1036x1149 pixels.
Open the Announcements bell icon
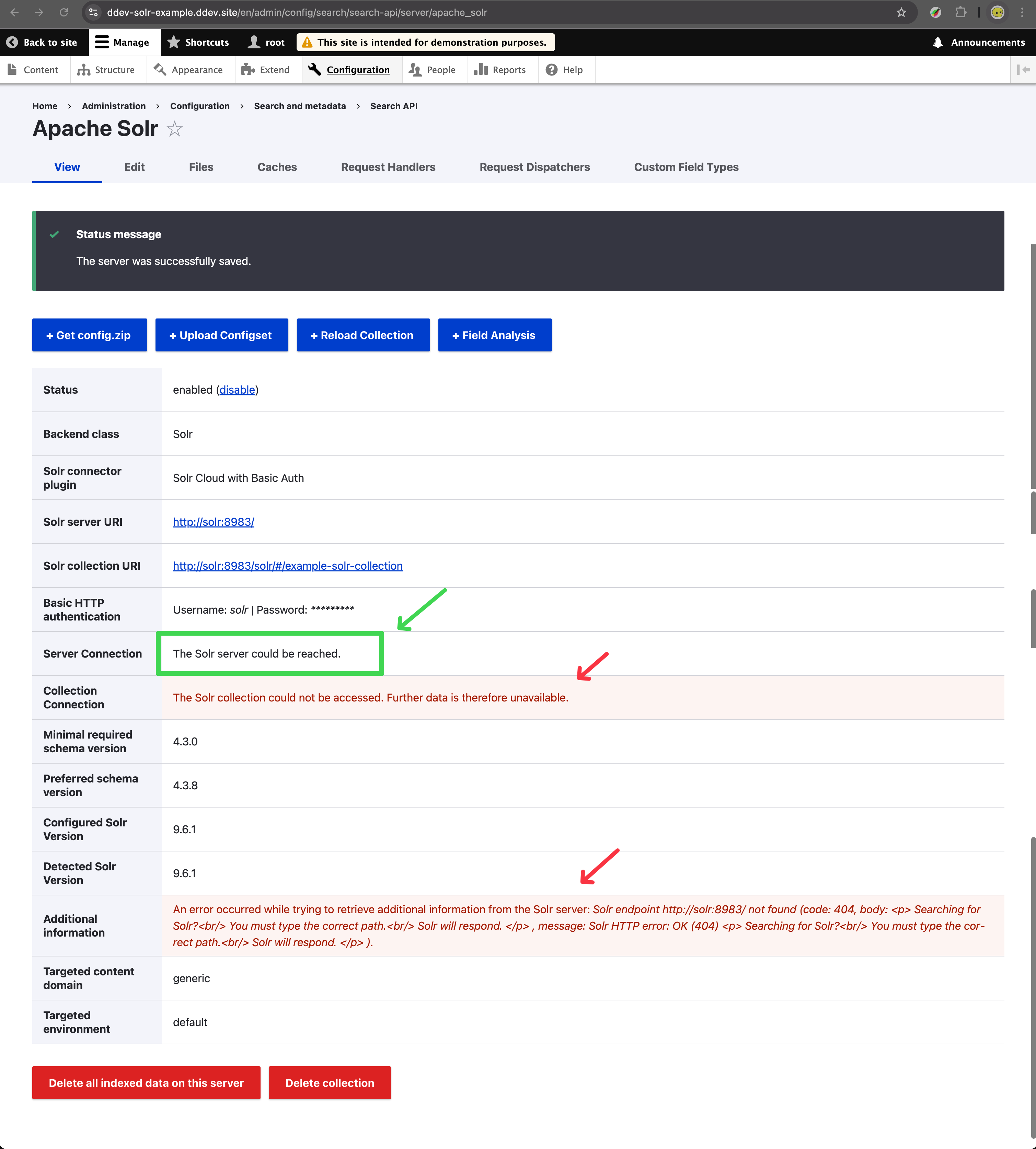coord(937,42)
